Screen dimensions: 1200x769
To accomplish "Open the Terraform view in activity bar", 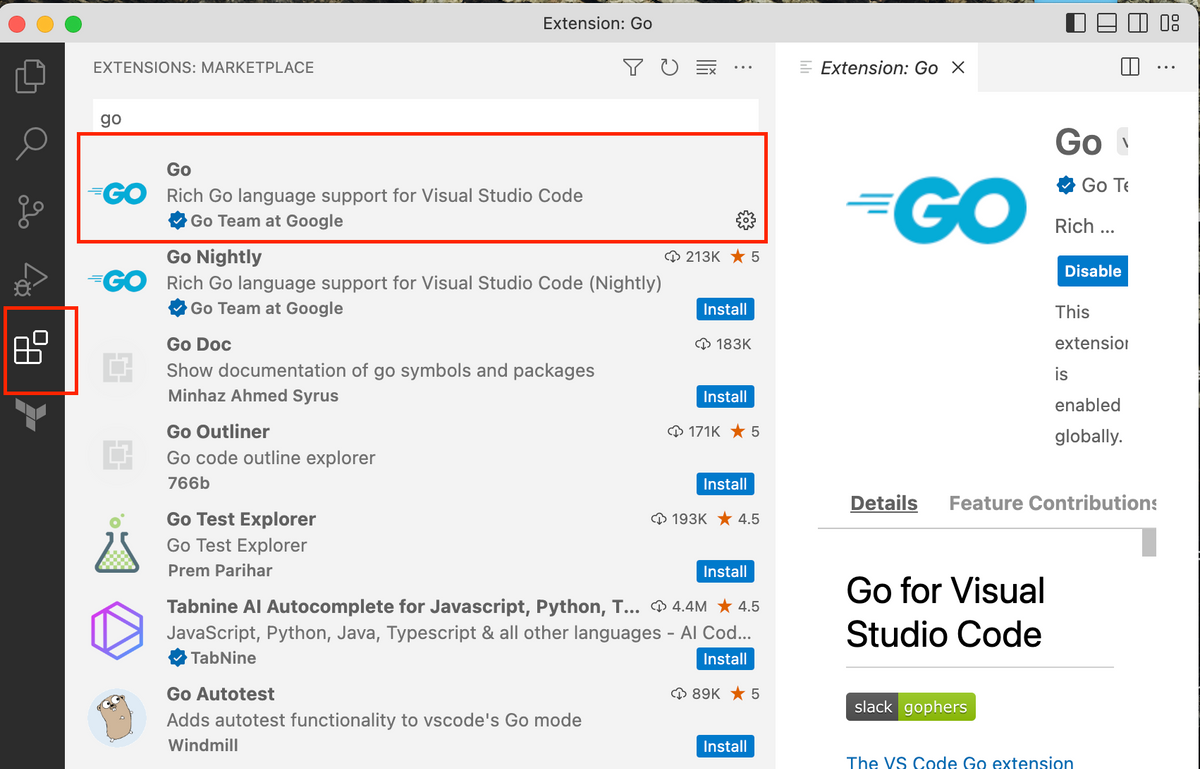I will [31, 414].
